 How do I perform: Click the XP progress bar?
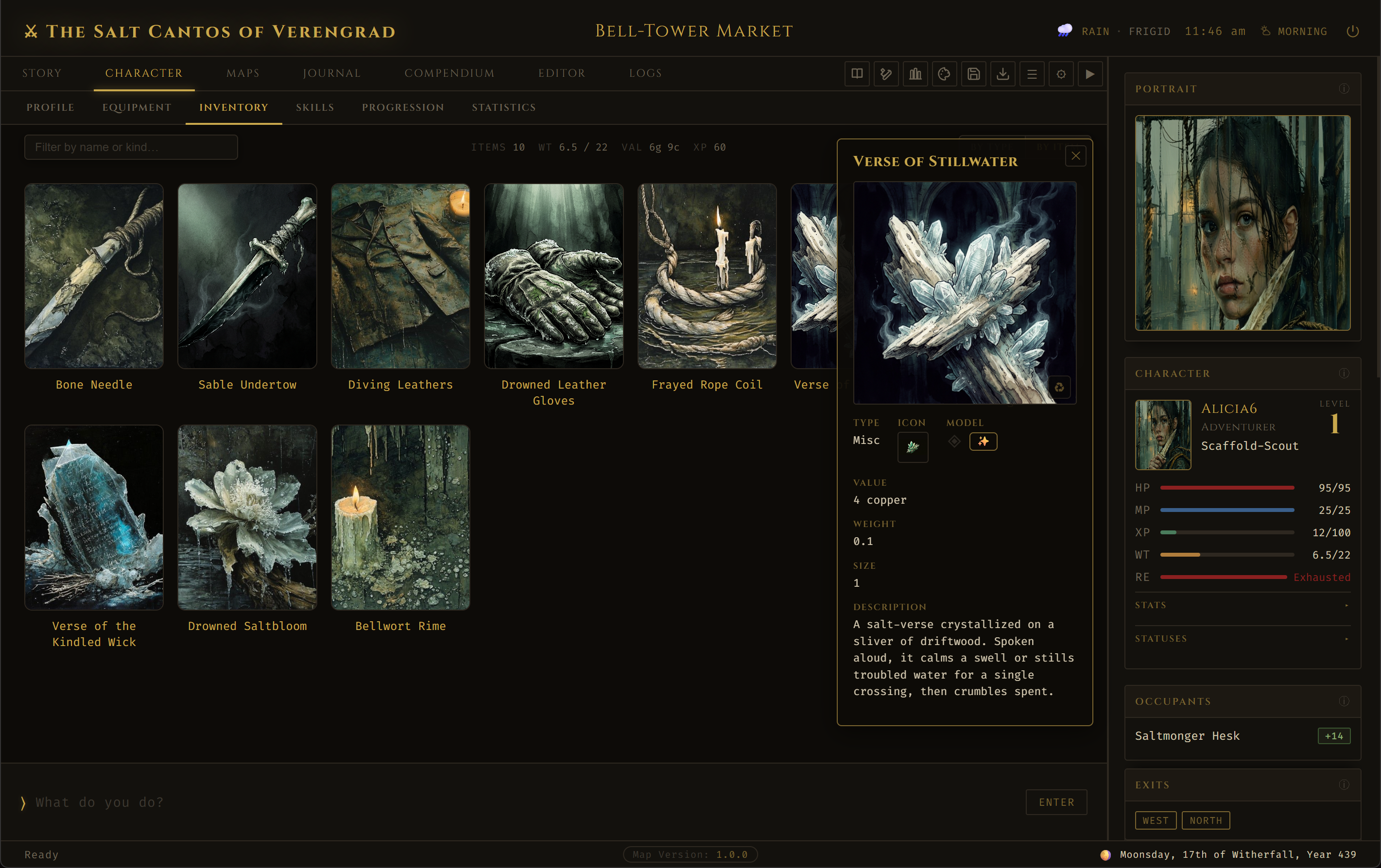(1227, 533)
